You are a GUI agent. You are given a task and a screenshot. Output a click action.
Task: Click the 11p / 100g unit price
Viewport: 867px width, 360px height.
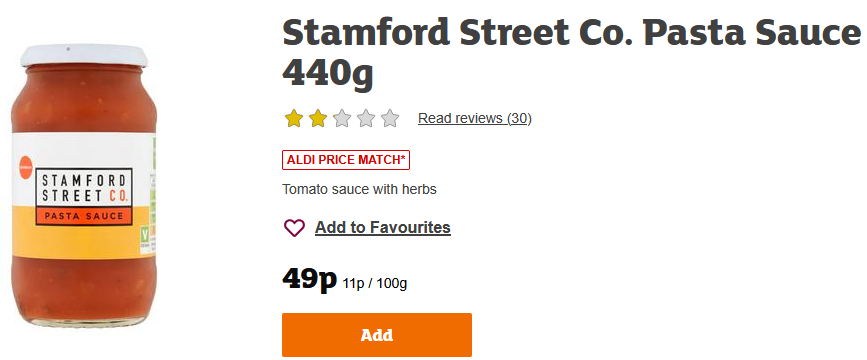[x=375, y=284]
